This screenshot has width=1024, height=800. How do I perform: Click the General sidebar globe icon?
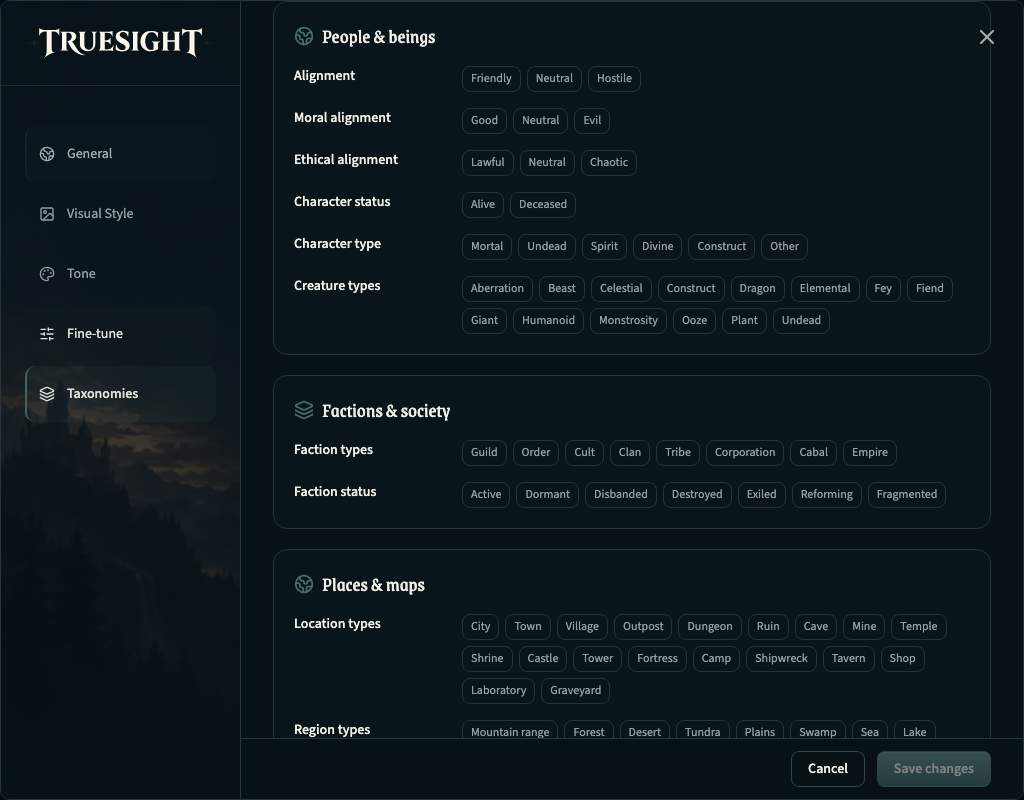[x=47, y=153]
